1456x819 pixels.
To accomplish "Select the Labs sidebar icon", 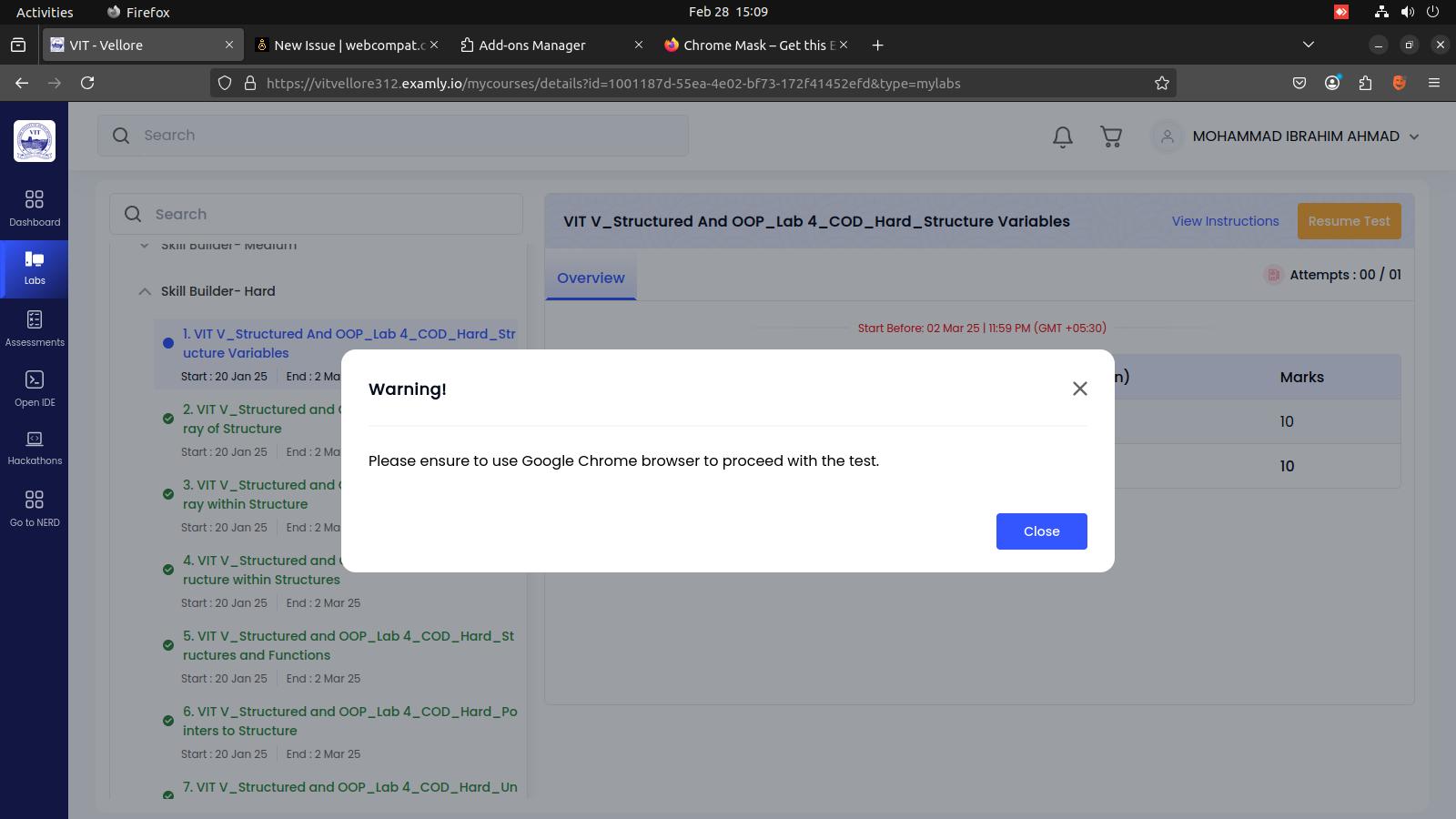I will coord(35,268).
